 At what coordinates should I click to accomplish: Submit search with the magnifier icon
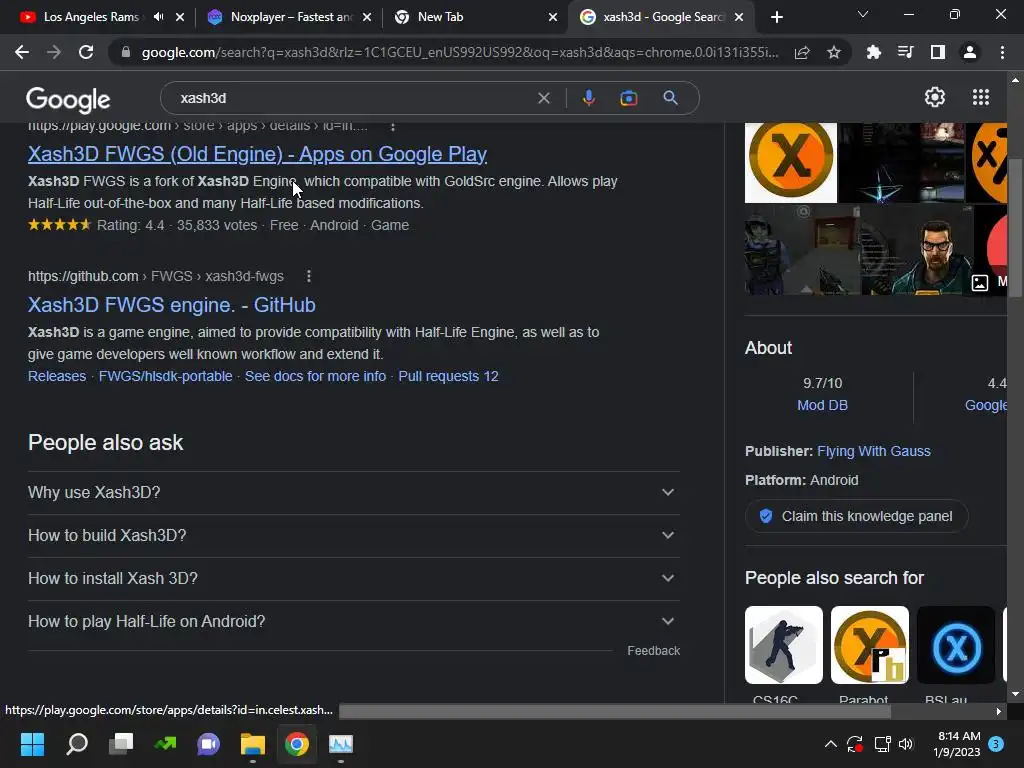click(x=670, y=98)
